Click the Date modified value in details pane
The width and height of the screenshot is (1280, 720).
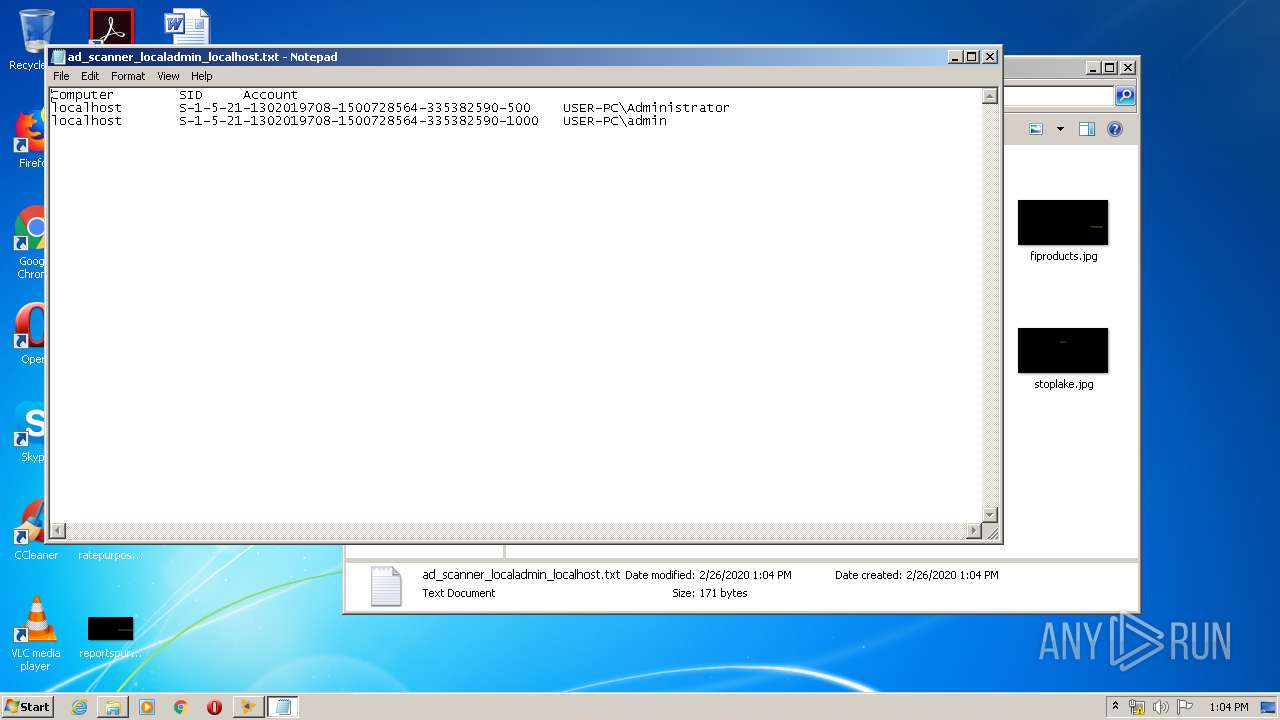pos(745,575)
